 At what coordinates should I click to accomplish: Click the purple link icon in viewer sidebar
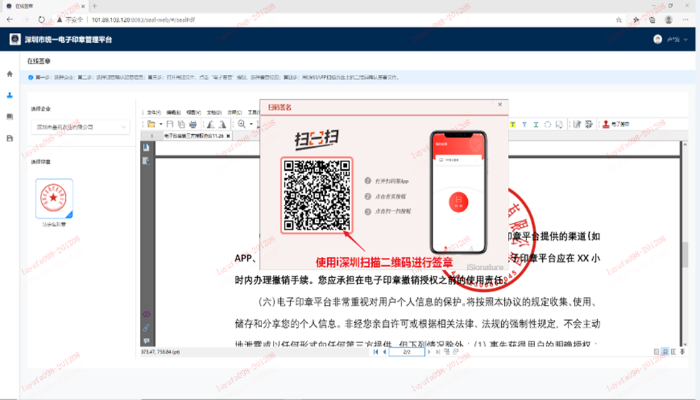(146, 314)
